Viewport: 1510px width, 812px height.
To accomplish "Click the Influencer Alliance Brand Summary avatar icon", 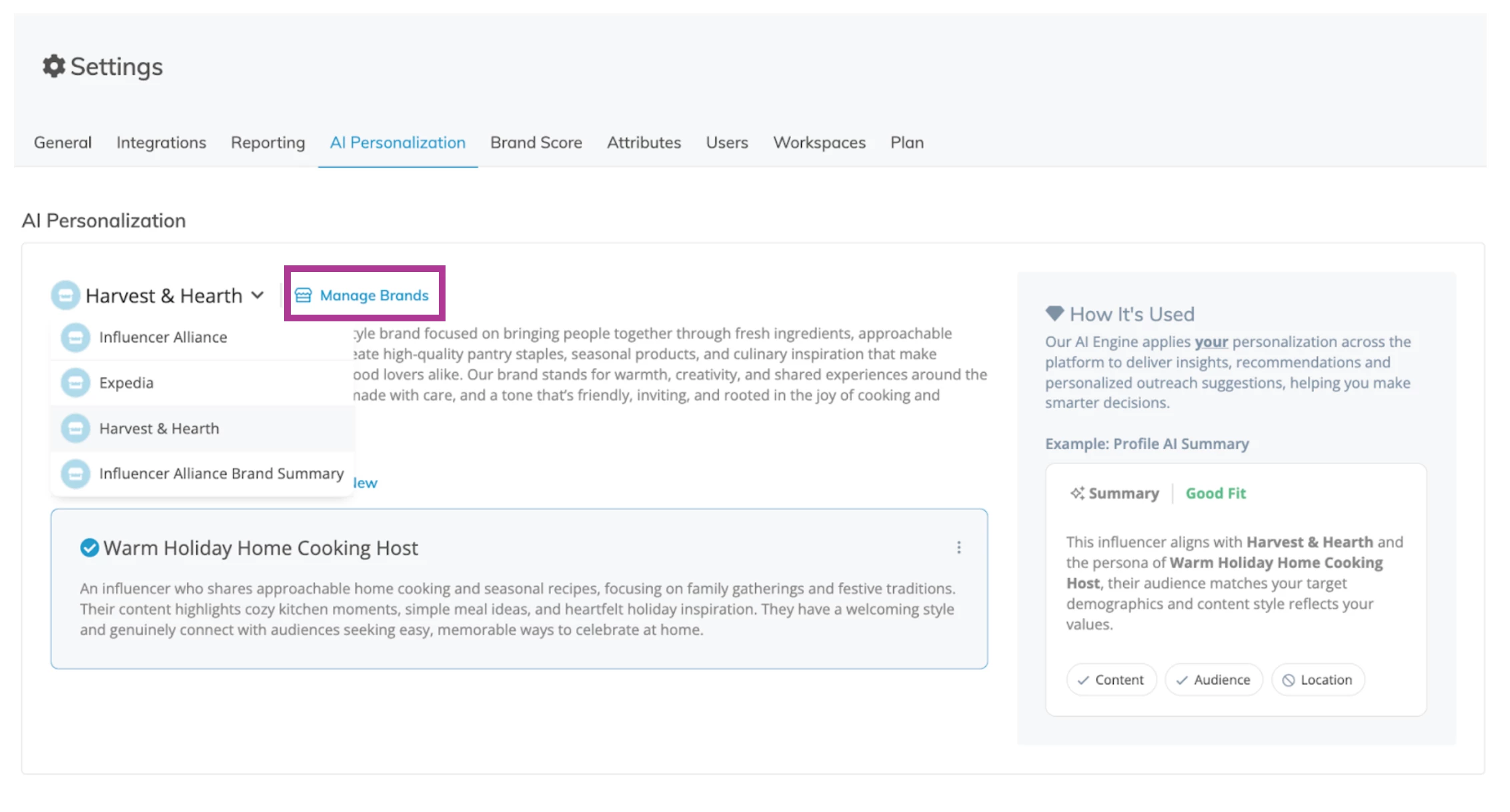I will tap(75, 473).
